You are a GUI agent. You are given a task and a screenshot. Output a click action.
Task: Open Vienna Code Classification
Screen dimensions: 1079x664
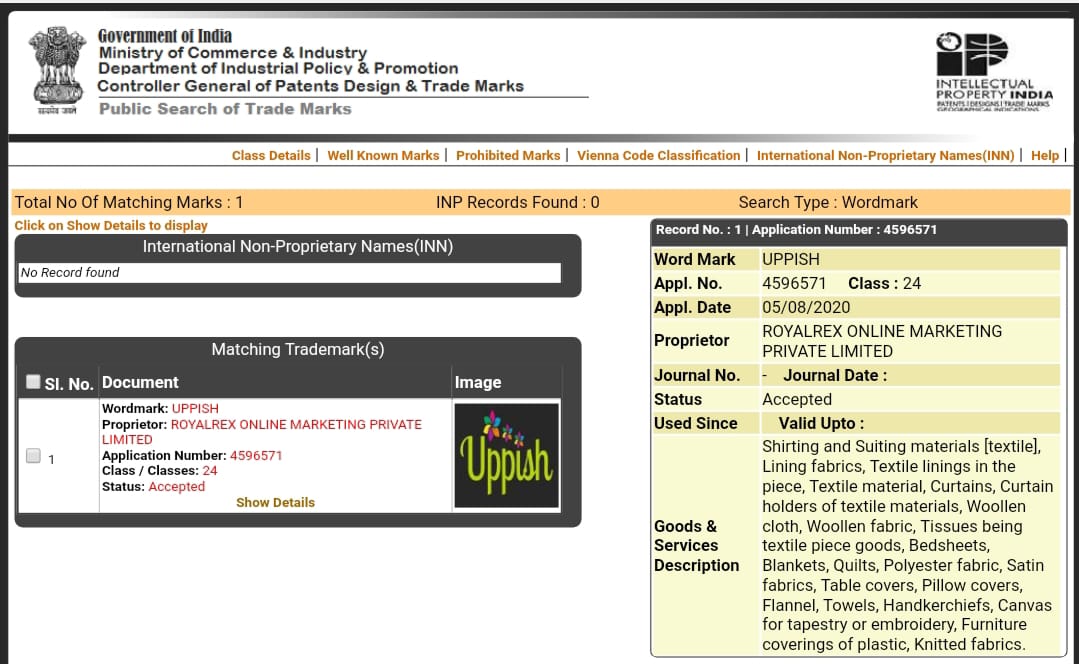(x=659, y=156)
